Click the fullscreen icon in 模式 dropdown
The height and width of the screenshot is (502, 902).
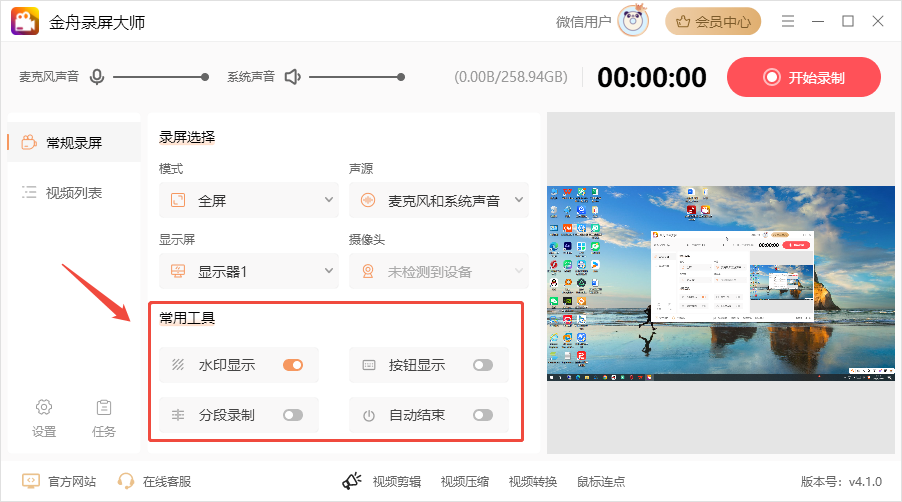[178, 200]
